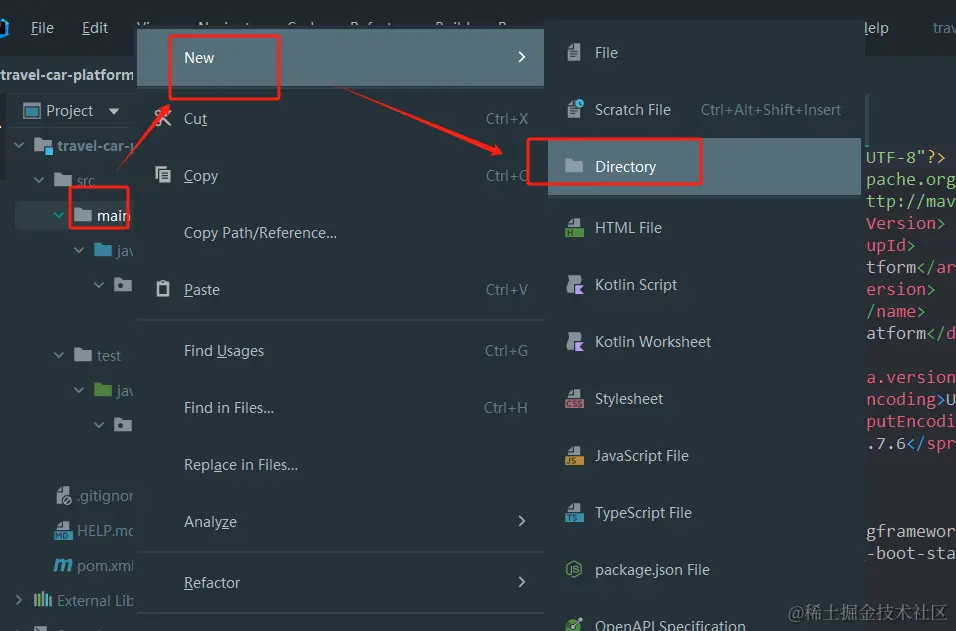Click the HTML File icon
The image size is (956, 631).
(x=574, y=227)
